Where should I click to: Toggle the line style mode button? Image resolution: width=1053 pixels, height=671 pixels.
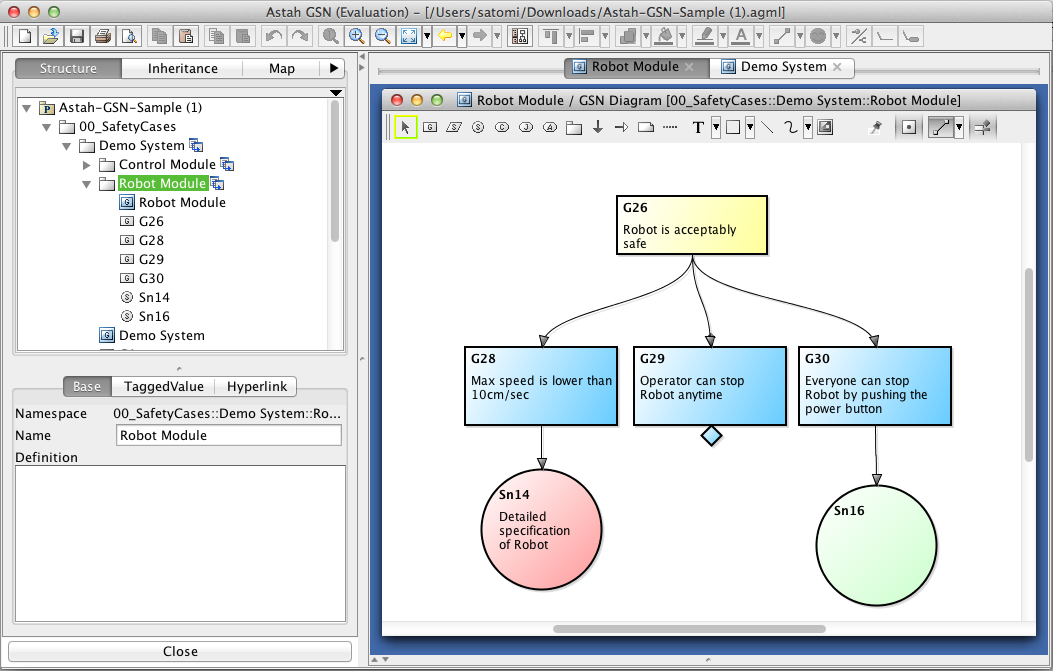pos(940,128)
